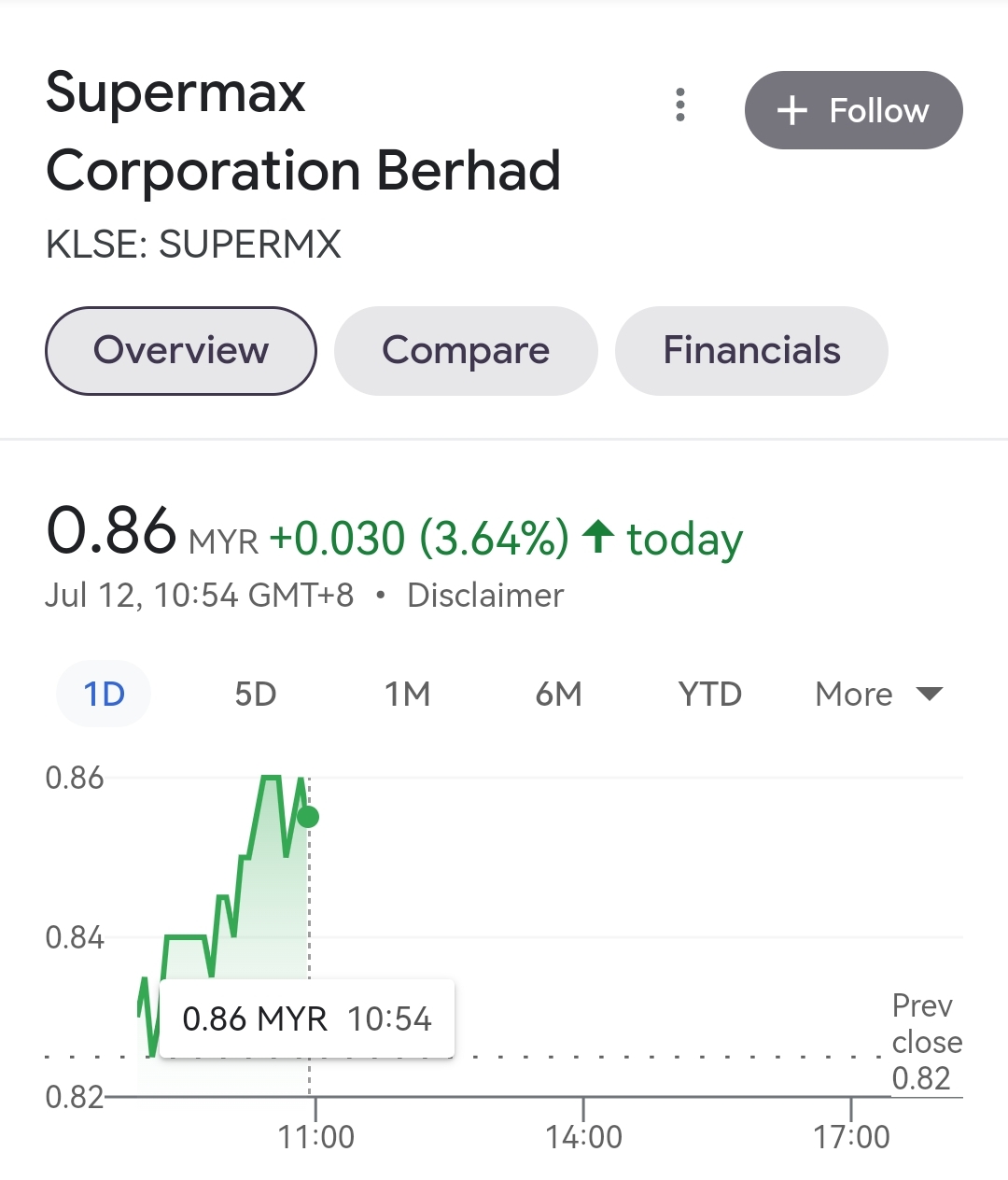Viewport: 1008px width, 1180px height.
Task: Click the green data point on the chart
Action: click(x=308, y=817)
